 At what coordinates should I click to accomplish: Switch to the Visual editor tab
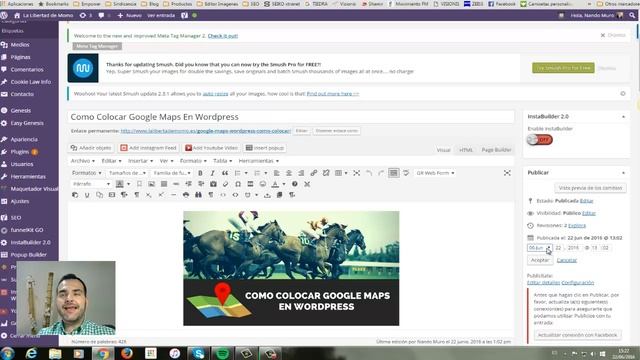tap(443, 150)
